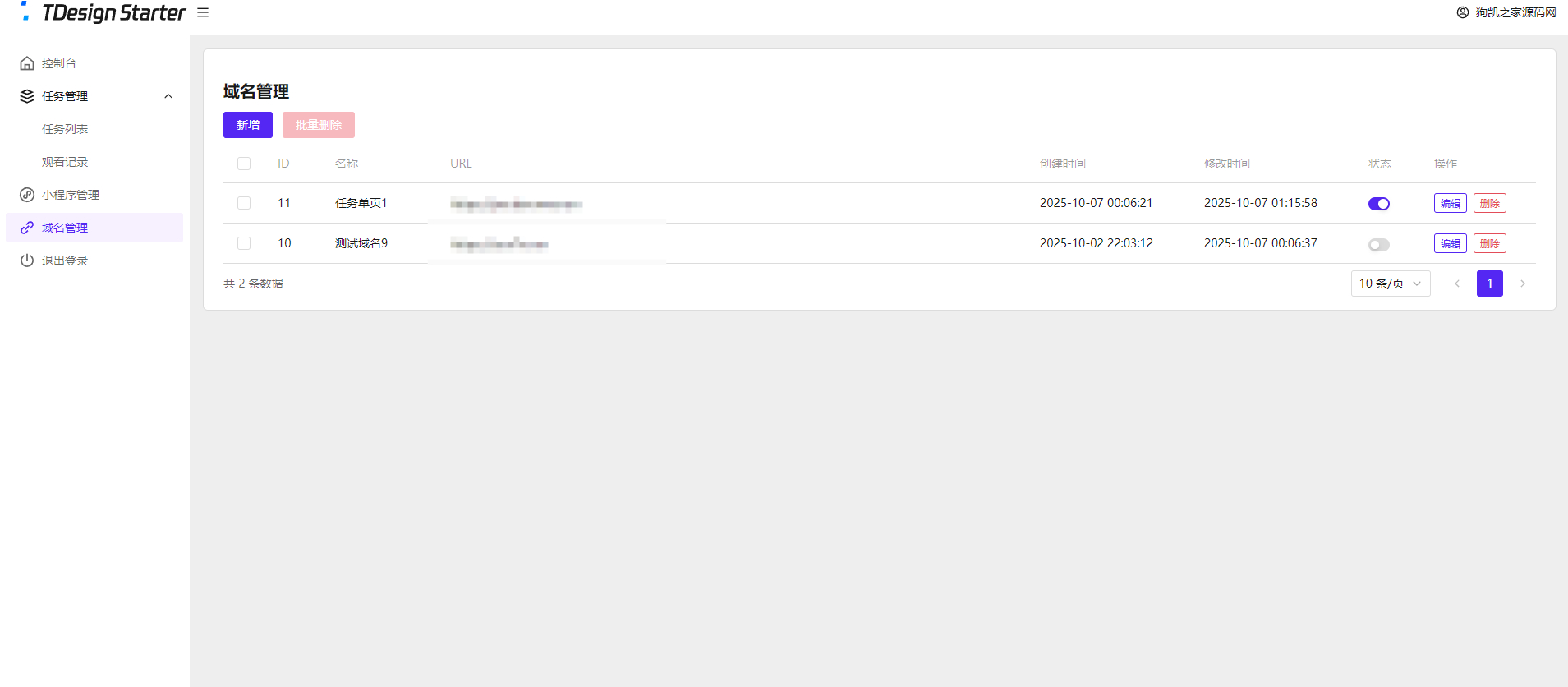Image resolution: width=1568 pixels, height=687 pixels.
Task: Go to next page with right arrow
Action: click(x=1523, y=284)
